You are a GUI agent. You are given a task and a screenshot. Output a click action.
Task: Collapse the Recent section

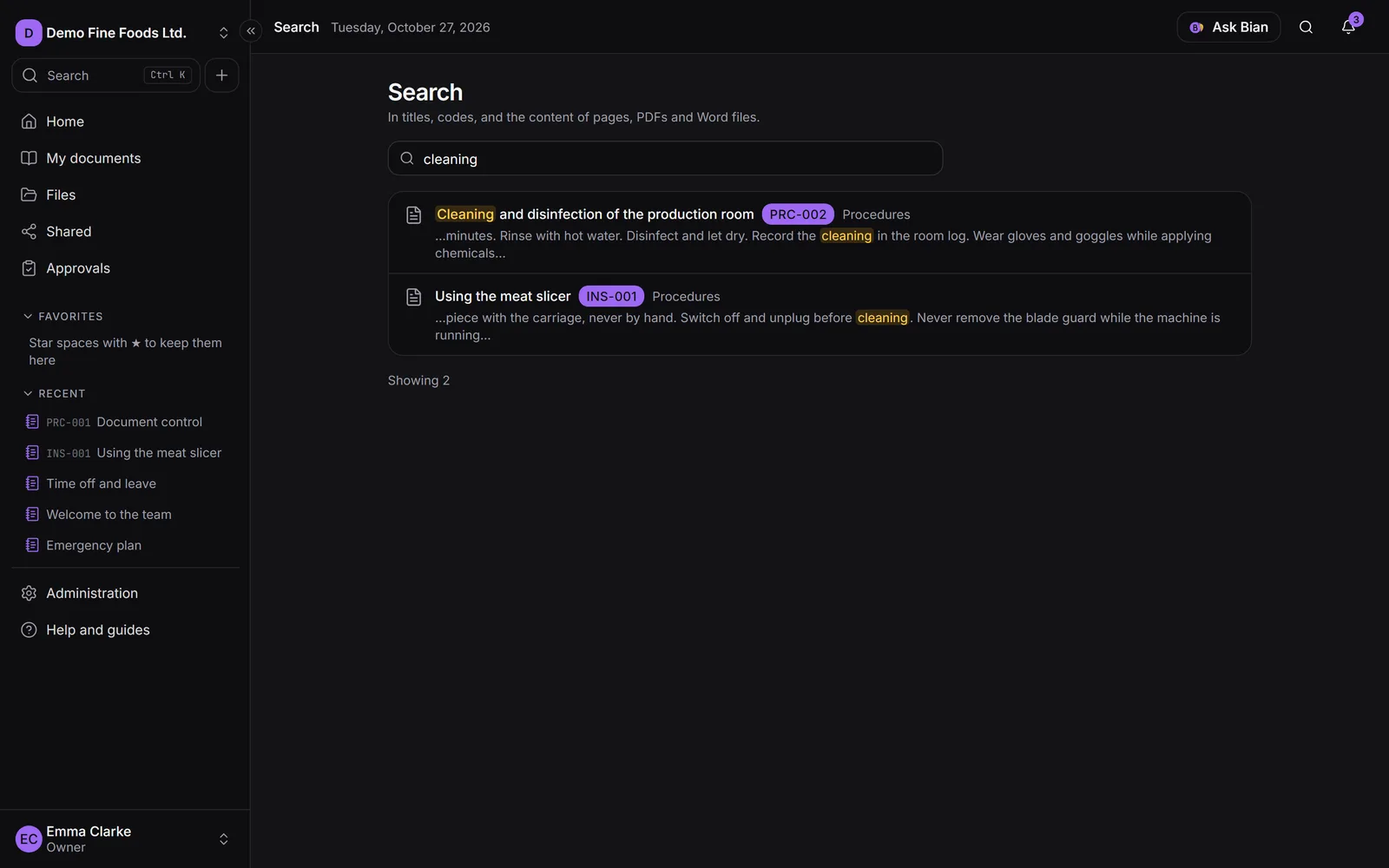54,394
